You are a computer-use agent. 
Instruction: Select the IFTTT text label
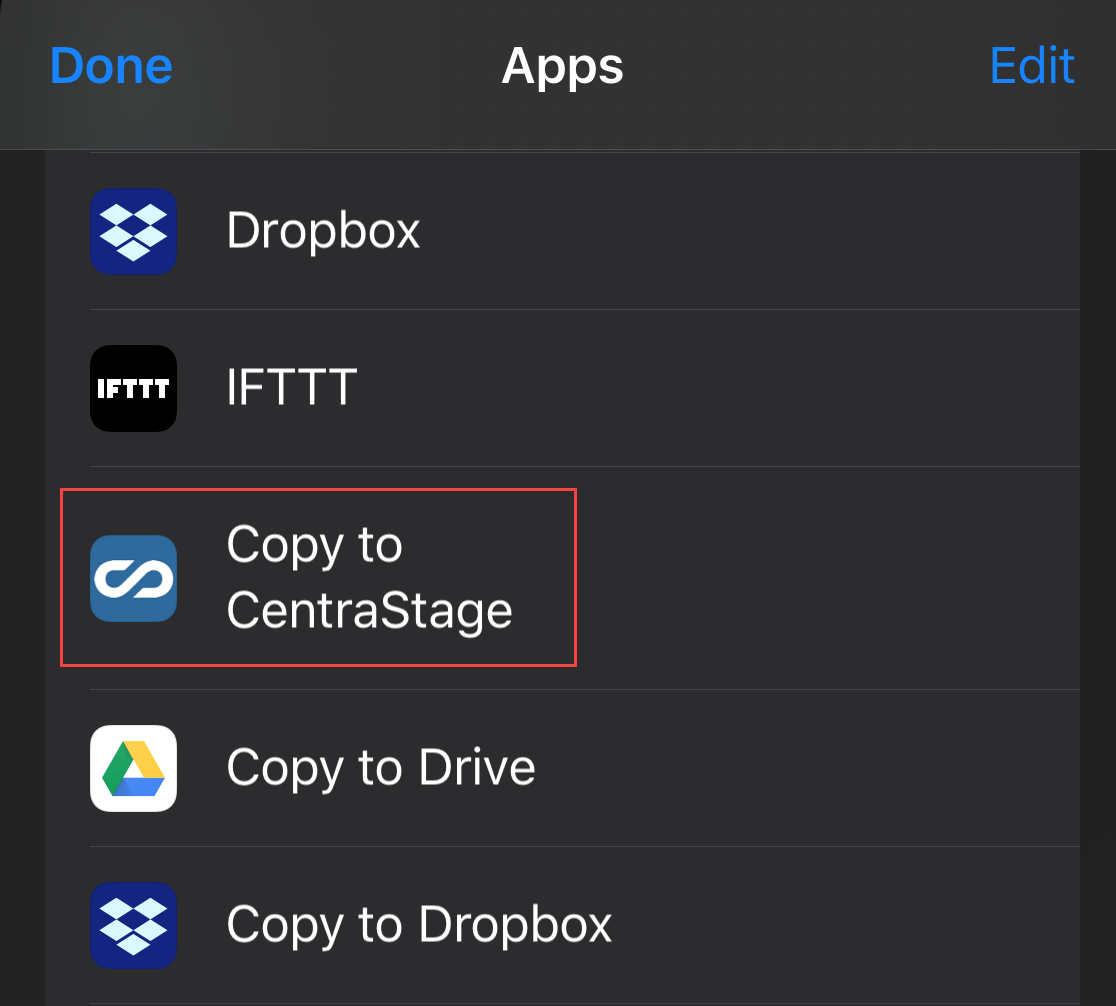[x=291, y=387]
